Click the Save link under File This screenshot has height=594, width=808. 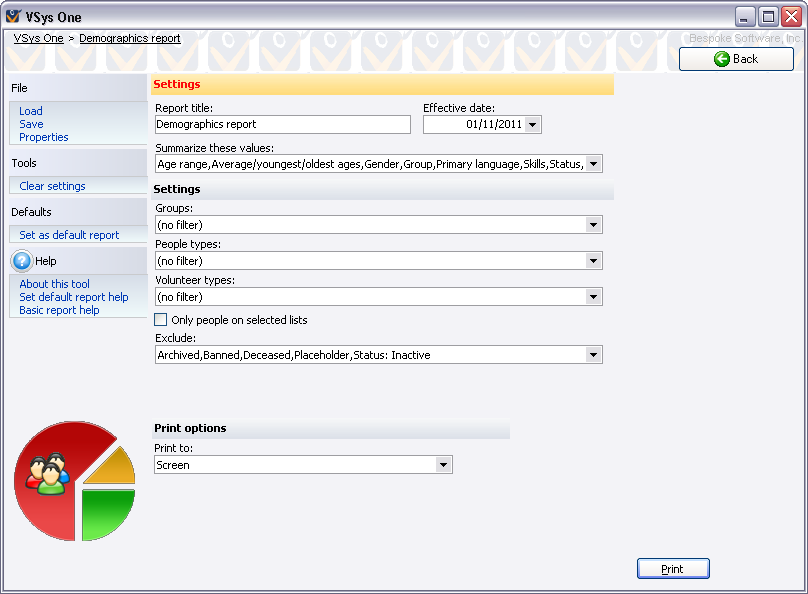pyautogui.click(x=31, y=124)
